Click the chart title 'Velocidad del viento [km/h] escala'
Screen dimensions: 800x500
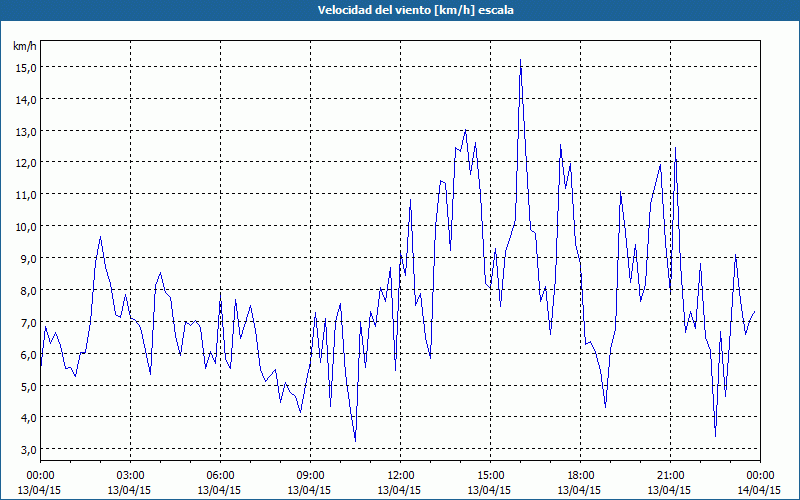click(x=415, y=10)
